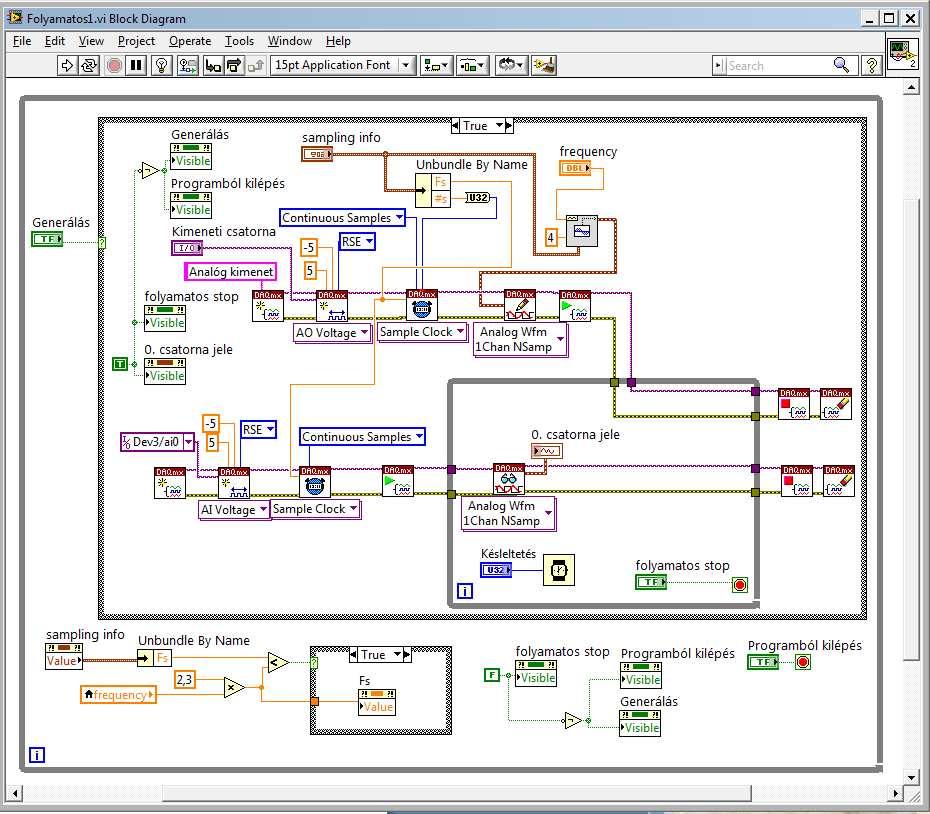Open the Edit menu
The width and height of the screenshot is (930, 814).
click(x=55, y=41)
